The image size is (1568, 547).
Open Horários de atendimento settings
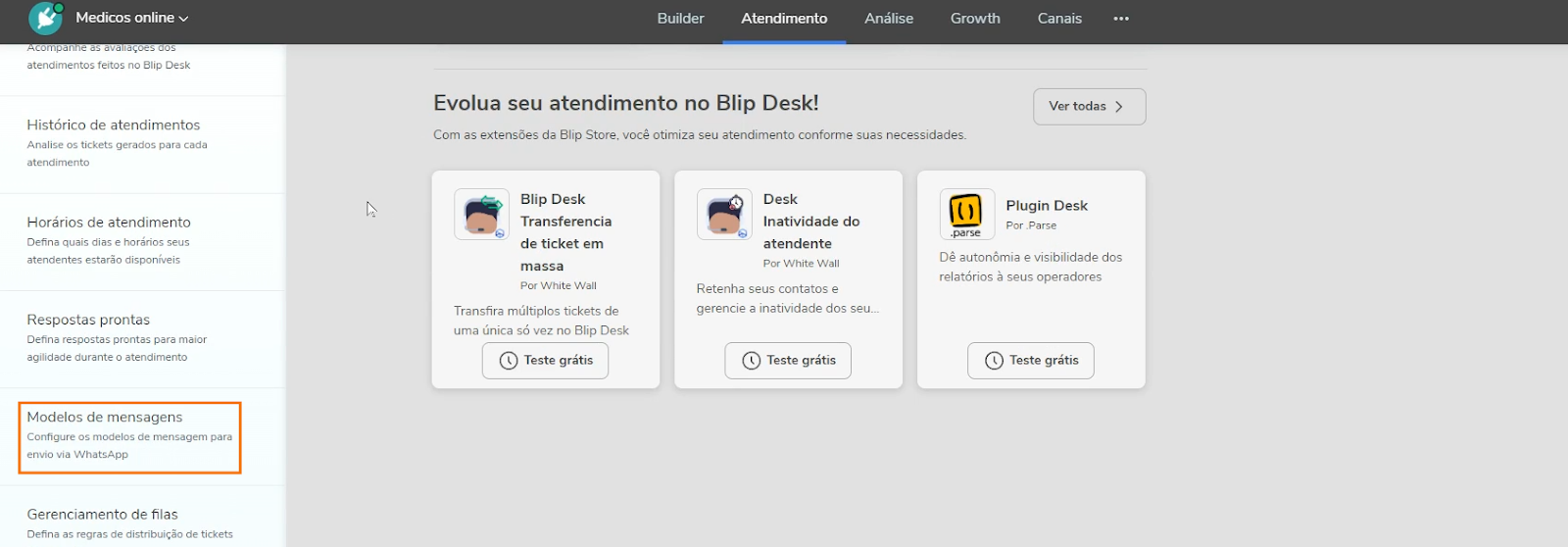point(142,241)
